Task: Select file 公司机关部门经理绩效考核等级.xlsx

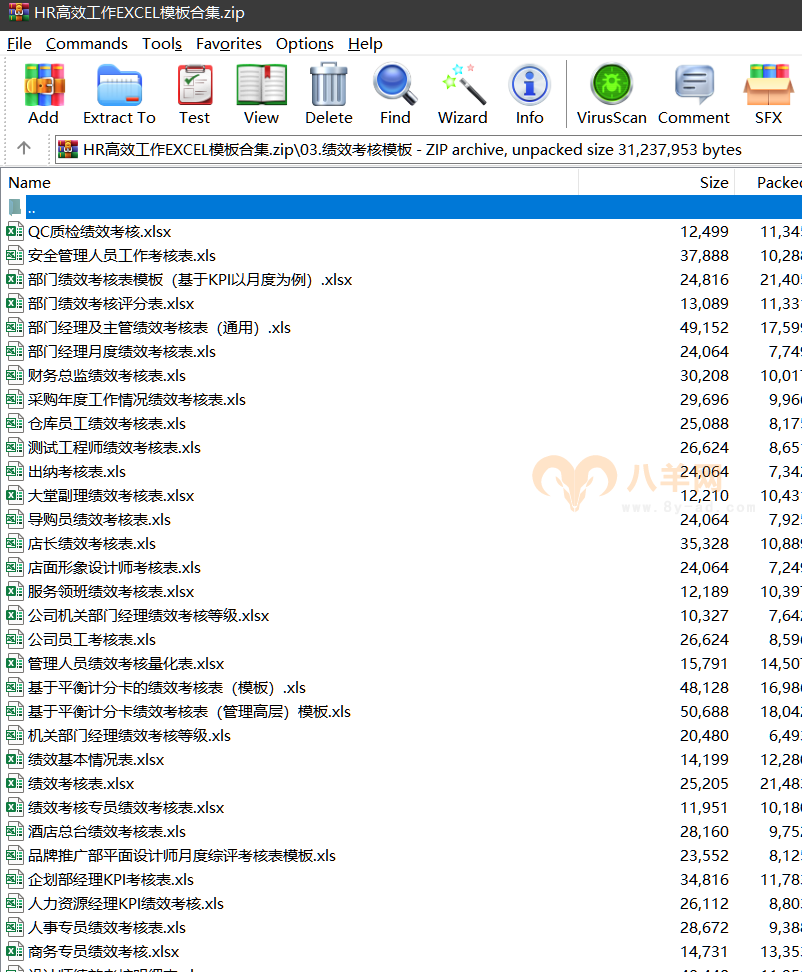Action: coord(148,616)
